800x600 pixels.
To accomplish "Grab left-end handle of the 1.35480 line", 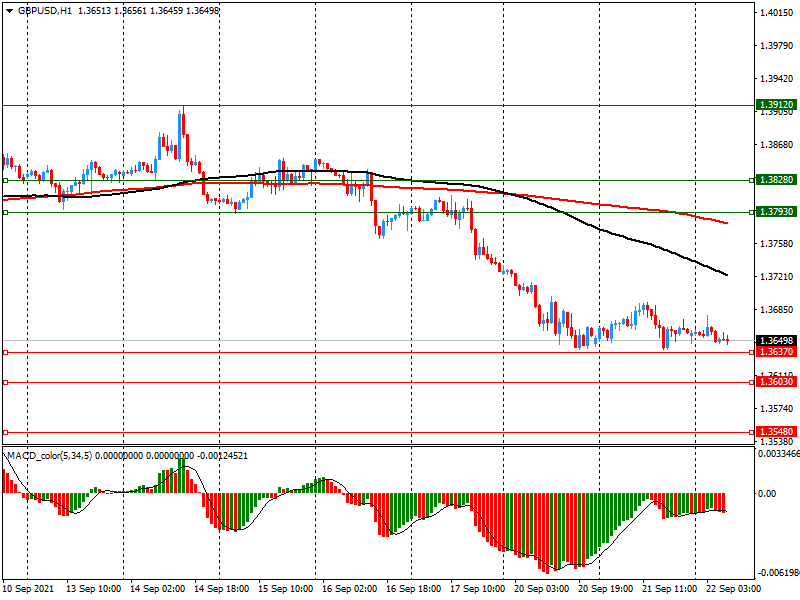I will pos(6,433).
